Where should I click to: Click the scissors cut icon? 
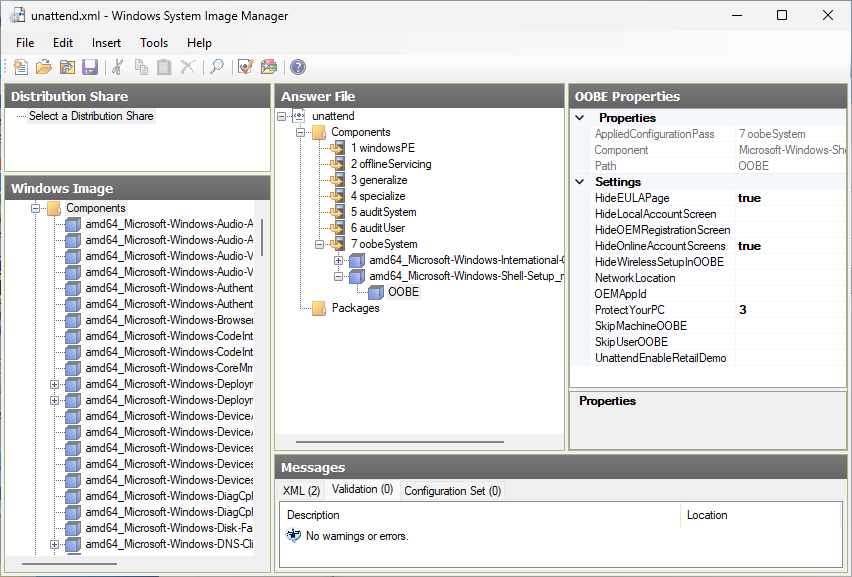pos(117,67)
